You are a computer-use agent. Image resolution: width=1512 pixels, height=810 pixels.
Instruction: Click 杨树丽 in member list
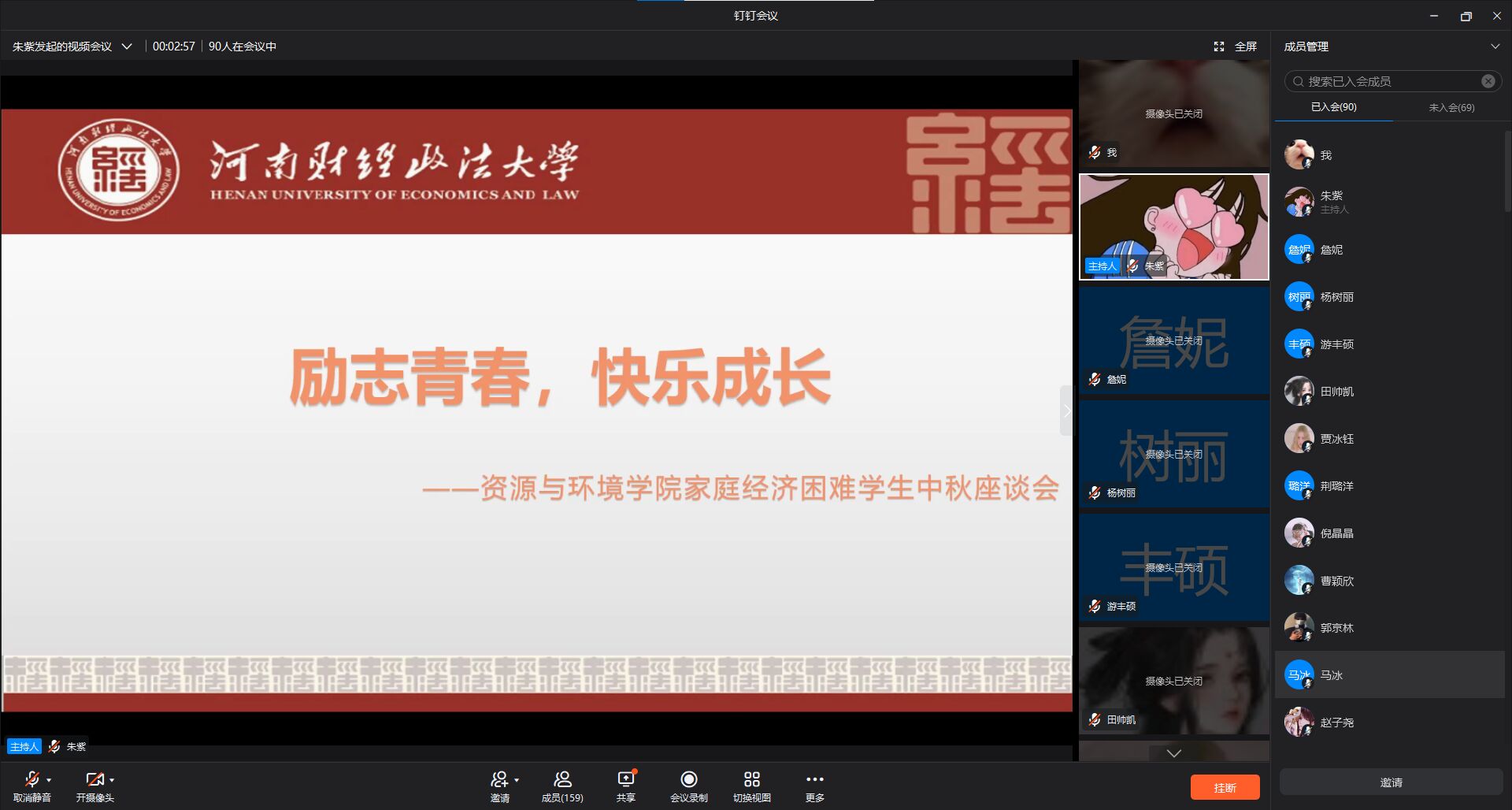[x=1389, y=296]
